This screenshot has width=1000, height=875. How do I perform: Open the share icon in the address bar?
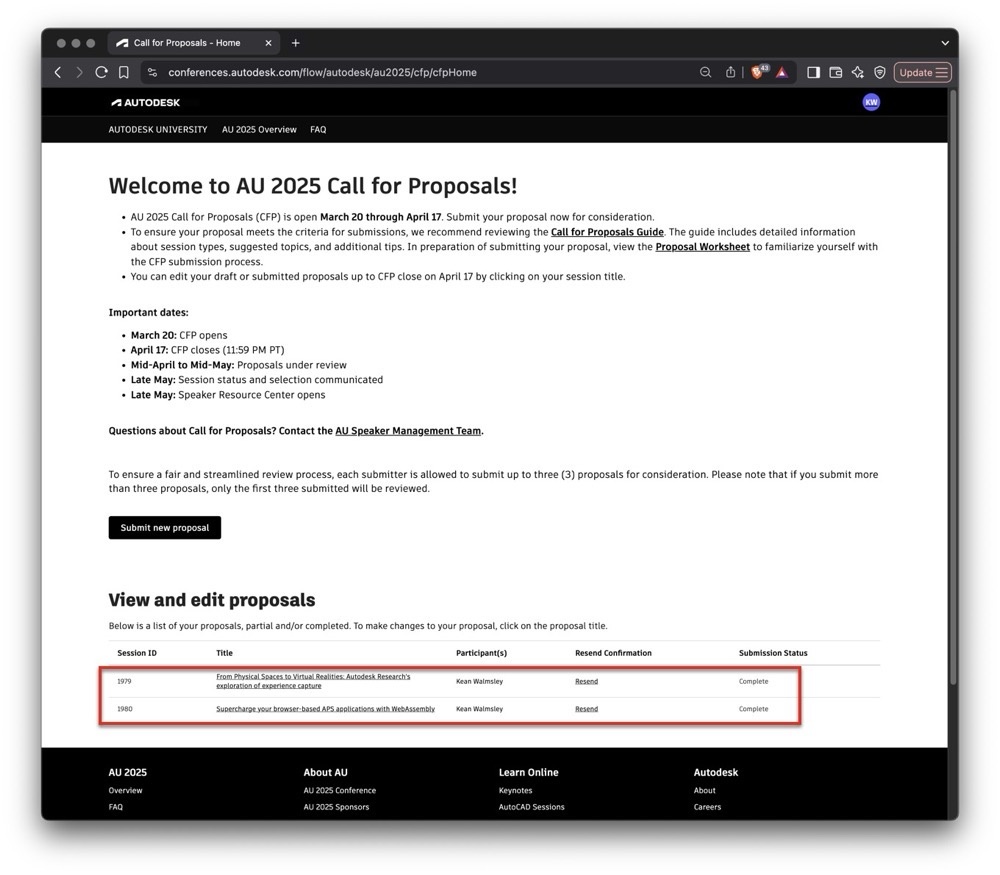730,72
